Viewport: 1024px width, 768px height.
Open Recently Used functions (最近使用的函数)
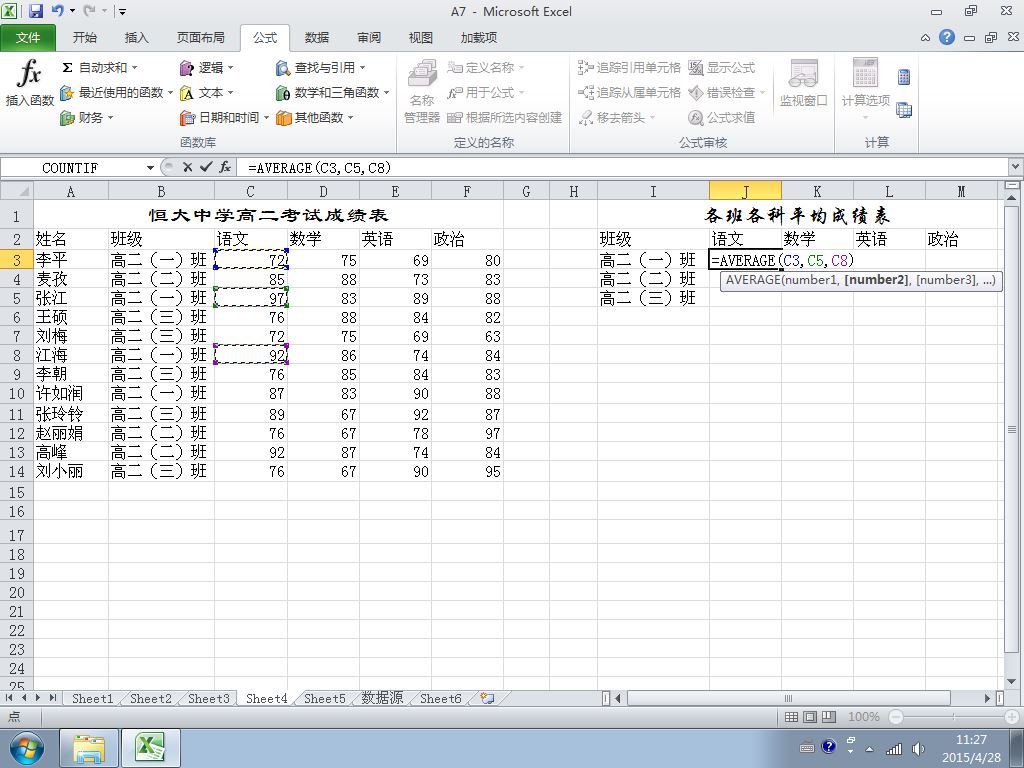click(x=116, y=93)
